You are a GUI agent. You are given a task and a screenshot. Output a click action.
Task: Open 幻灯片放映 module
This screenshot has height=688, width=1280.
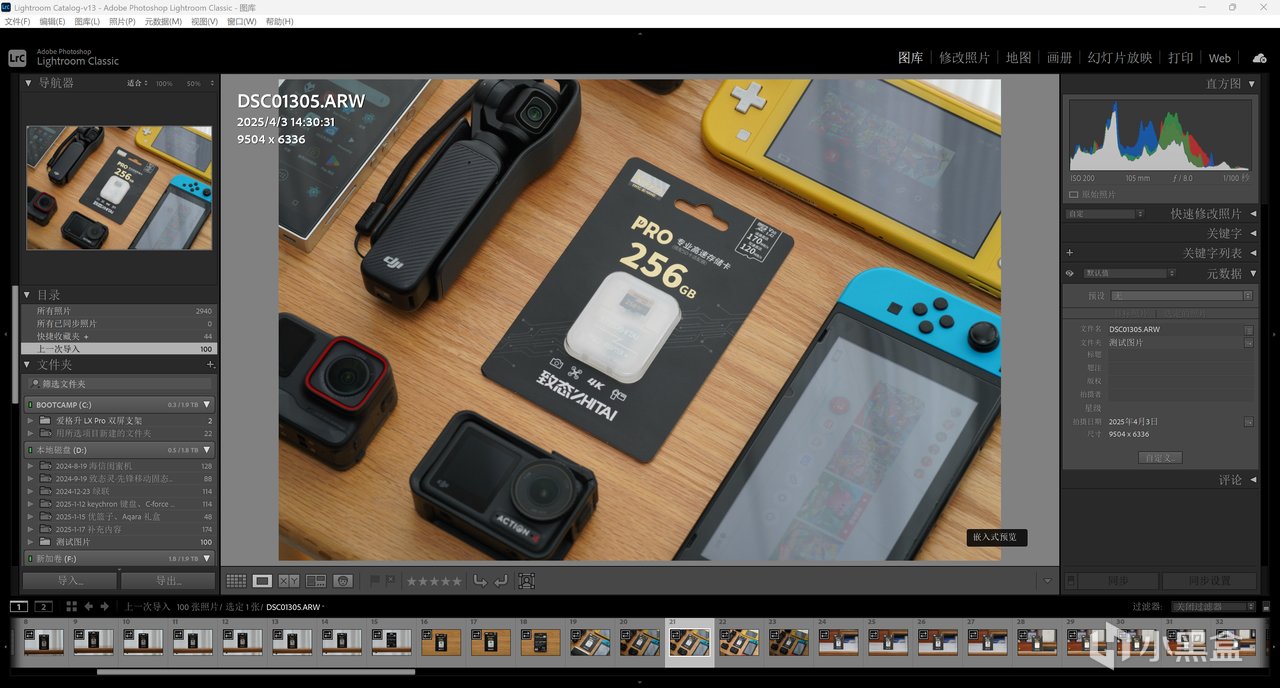coord(1120,58)
